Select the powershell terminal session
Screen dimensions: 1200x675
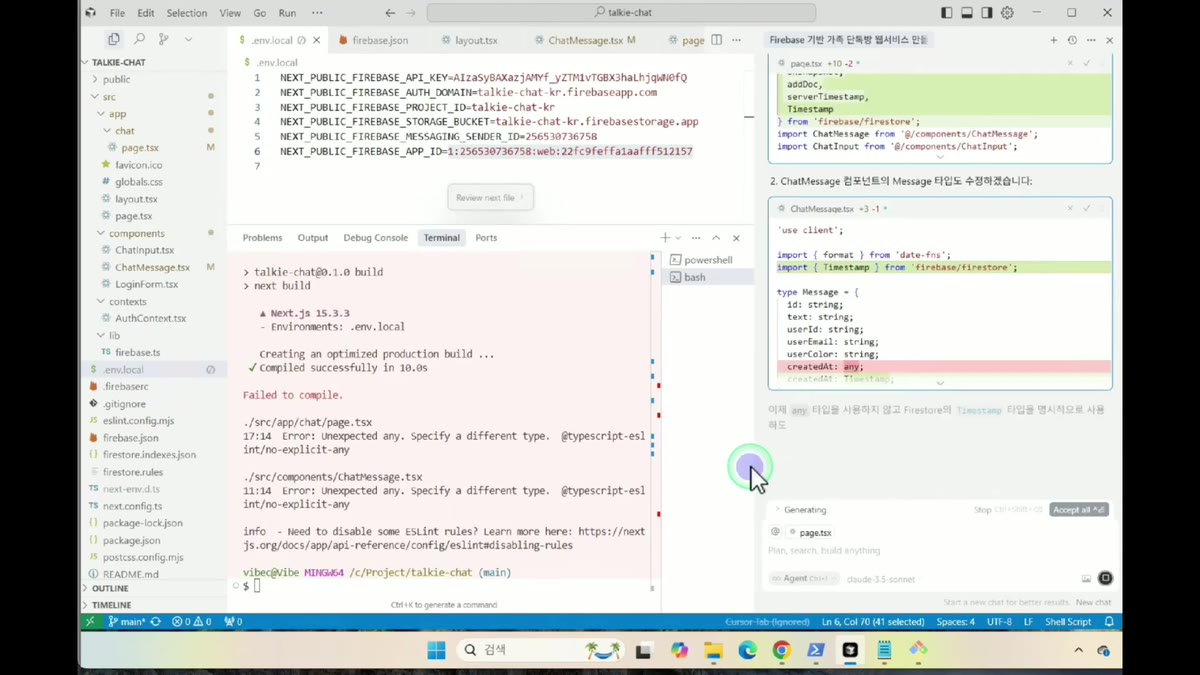[x=707, y=260]
